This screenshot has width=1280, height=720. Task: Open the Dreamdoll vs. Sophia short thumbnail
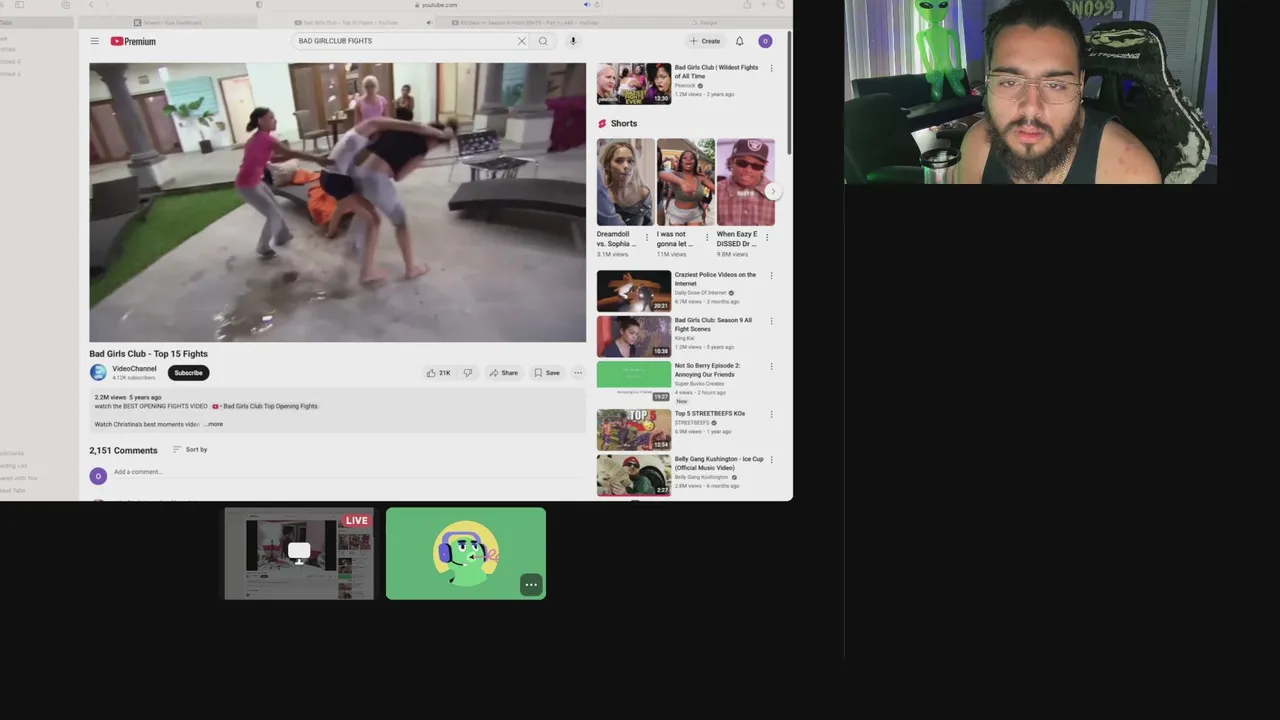click(x=625, y=182)
